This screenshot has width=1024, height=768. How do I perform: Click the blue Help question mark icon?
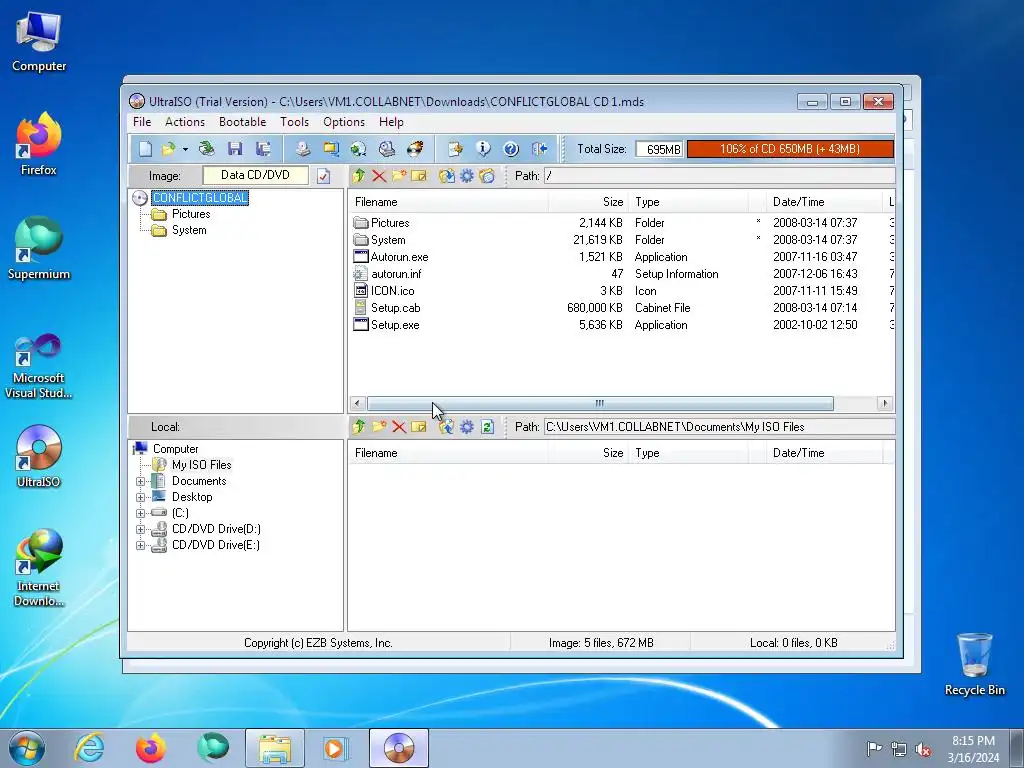click(511, 149)
